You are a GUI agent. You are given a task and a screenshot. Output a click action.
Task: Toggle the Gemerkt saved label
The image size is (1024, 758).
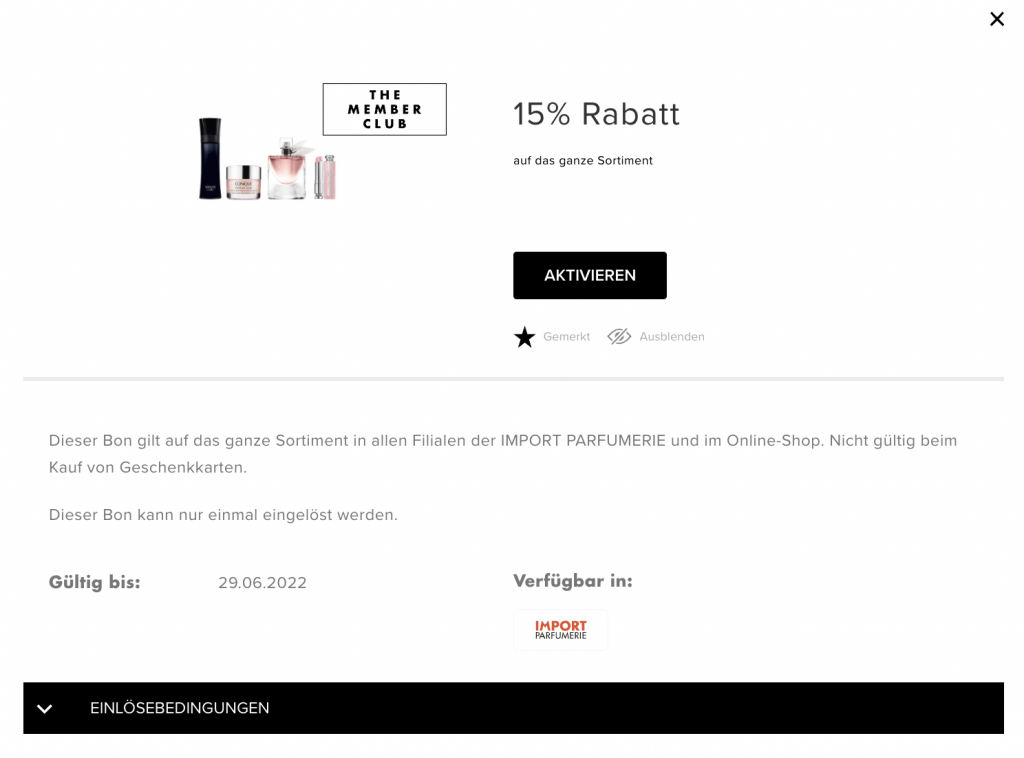(566, 337)
